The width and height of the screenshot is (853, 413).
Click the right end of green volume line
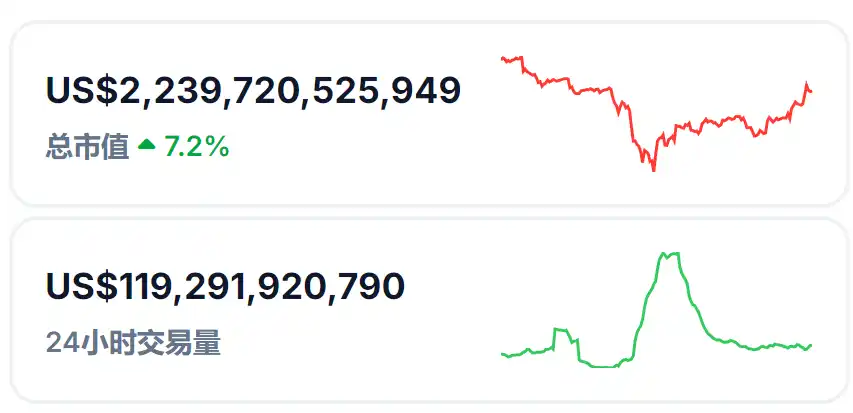[810, 345]
